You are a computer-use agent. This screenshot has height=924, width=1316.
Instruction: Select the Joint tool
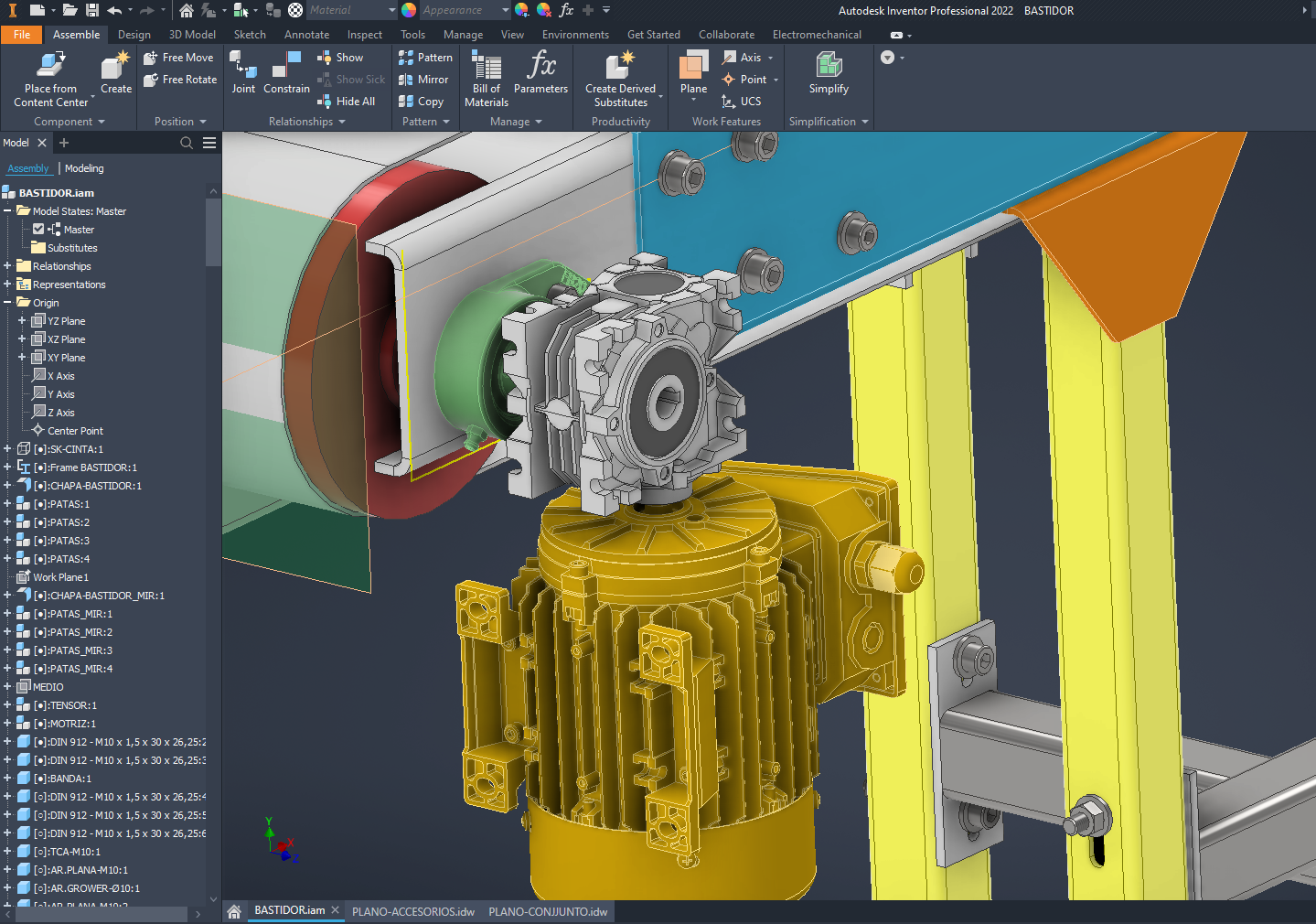(x=242, y=73)
